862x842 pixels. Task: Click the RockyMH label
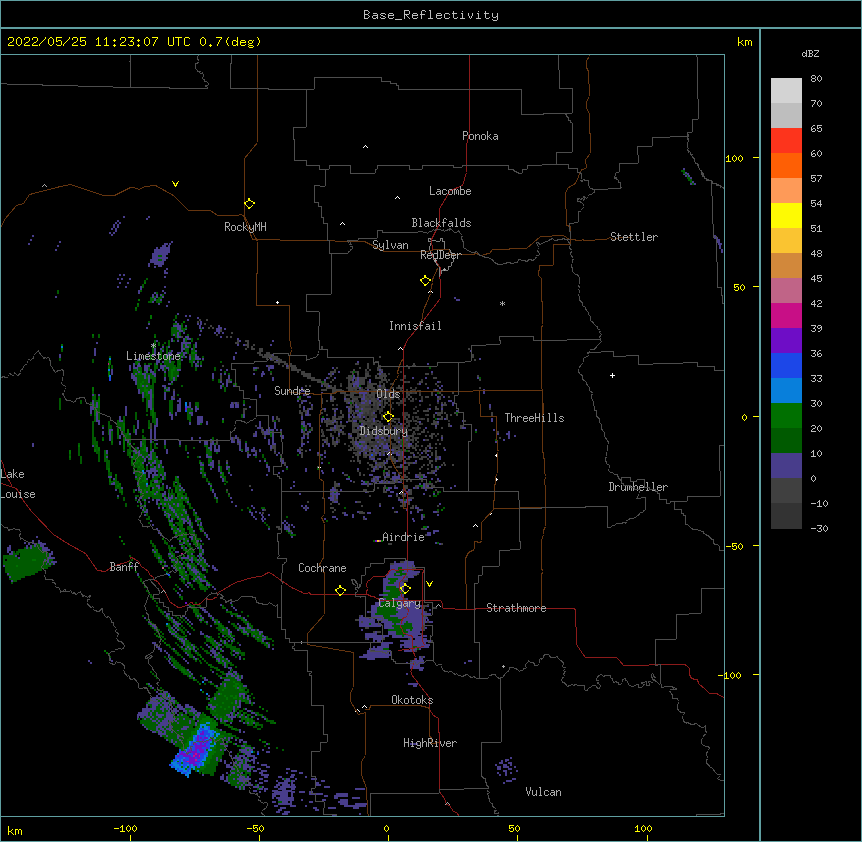tap(245, 227)
